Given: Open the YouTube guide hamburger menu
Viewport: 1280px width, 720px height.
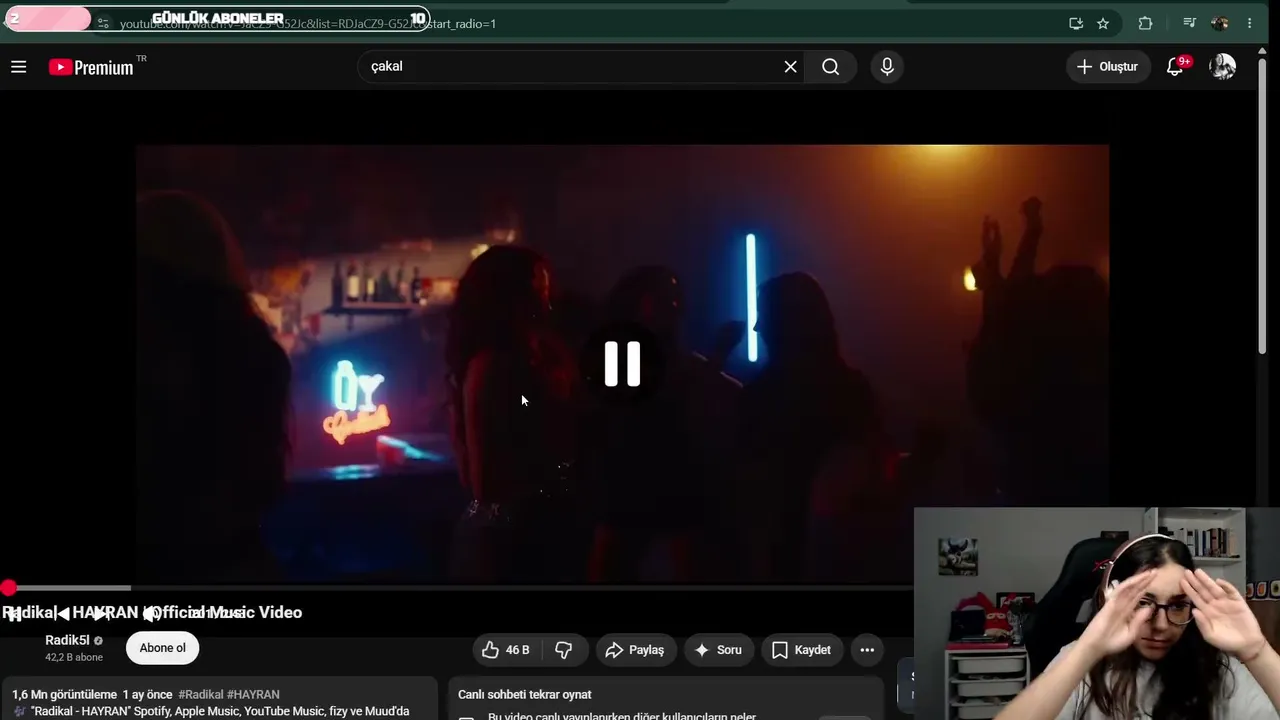Looking at the screenshot, I should click(x=18, y=67).
